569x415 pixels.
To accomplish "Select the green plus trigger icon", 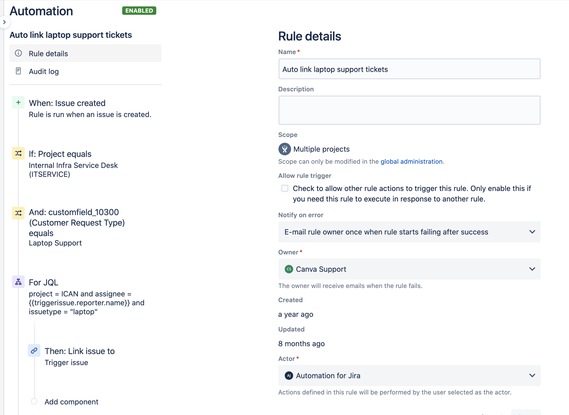I will [18, 103].
